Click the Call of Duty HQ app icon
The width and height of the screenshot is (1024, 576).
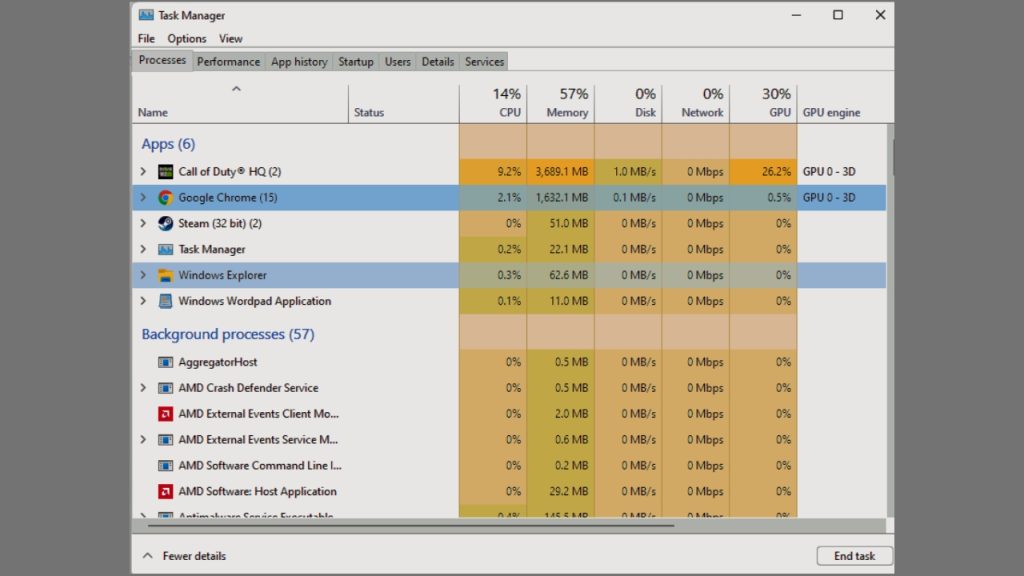click(165, 172)
